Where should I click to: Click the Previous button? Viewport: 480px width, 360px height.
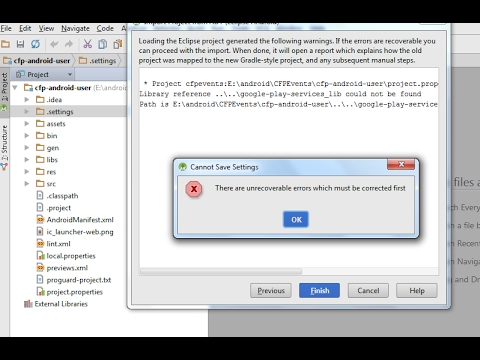(271, 291)
